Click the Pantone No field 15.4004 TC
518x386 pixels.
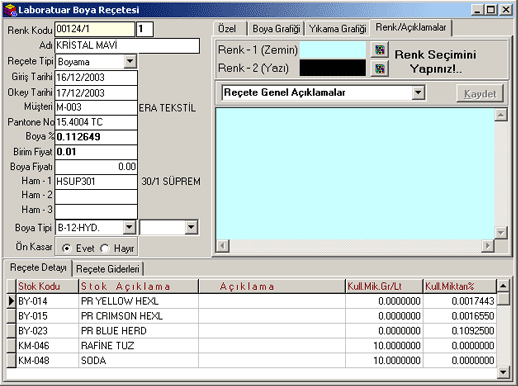(x=96, y=122)
